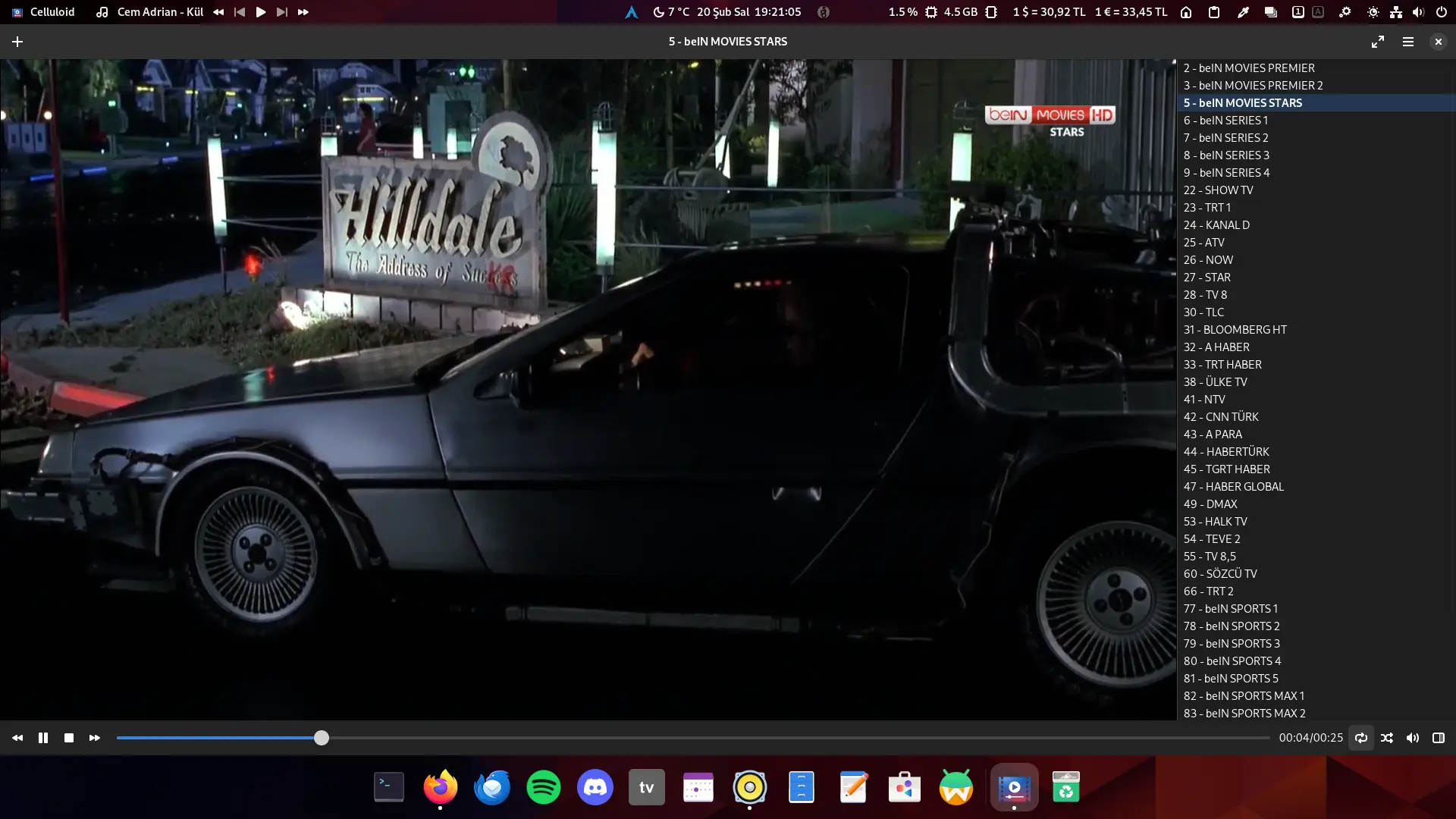The image size is (1456, 819).
Task: Click the video seek bar handle
Action: 322,738
